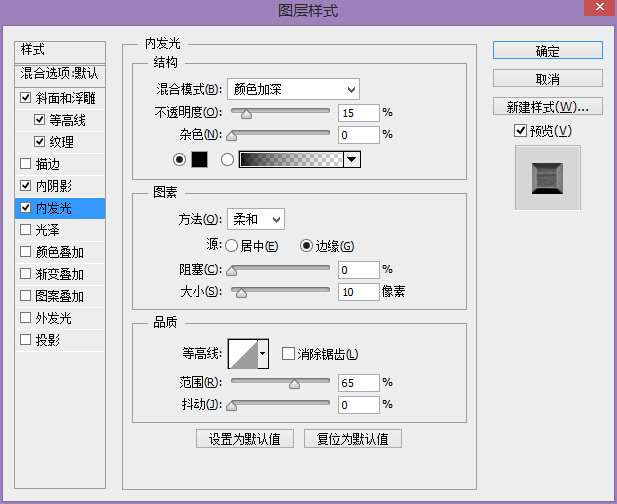Choose 居中 as the glow source
Viewport: 617px width, 504px height.
(x=232, y=246)
